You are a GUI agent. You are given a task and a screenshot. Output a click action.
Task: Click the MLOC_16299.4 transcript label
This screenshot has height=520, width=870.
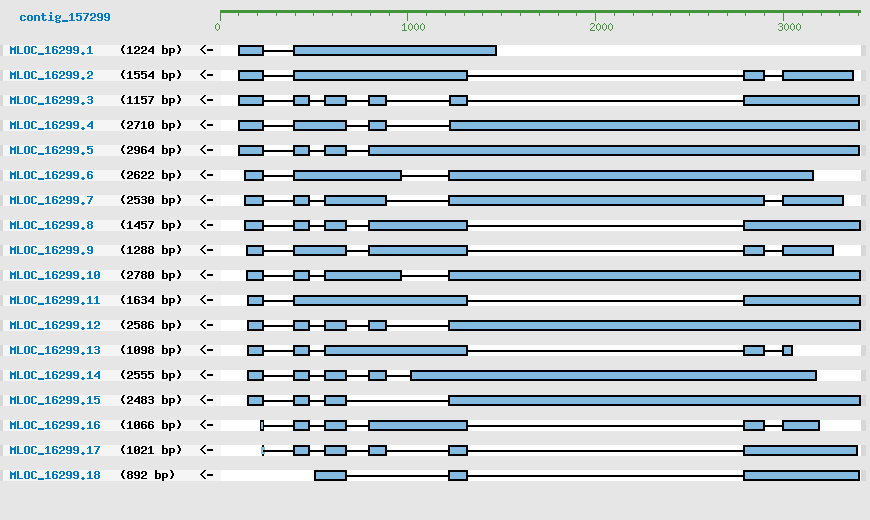tap(51, 125)
